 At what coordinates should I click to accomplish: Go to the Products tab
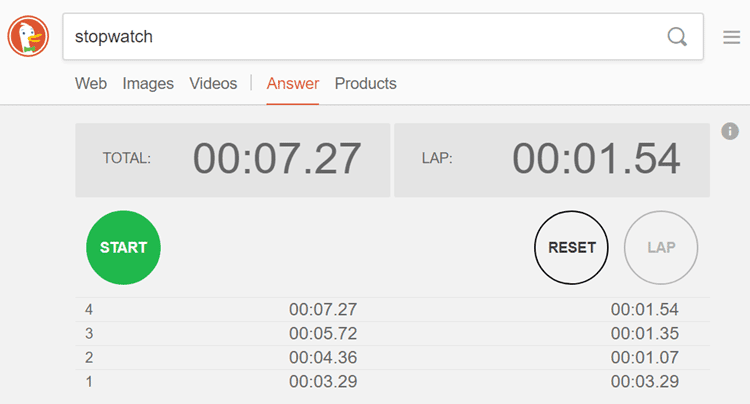[365, 84]
